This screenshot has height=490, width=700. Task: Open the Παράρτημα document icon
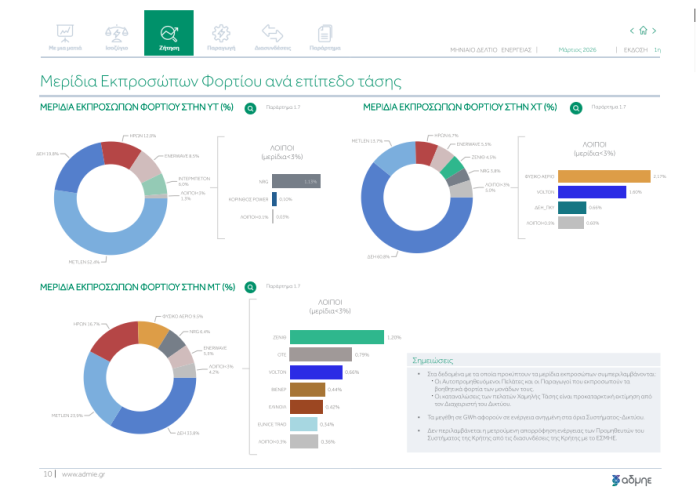coord(325,32)
